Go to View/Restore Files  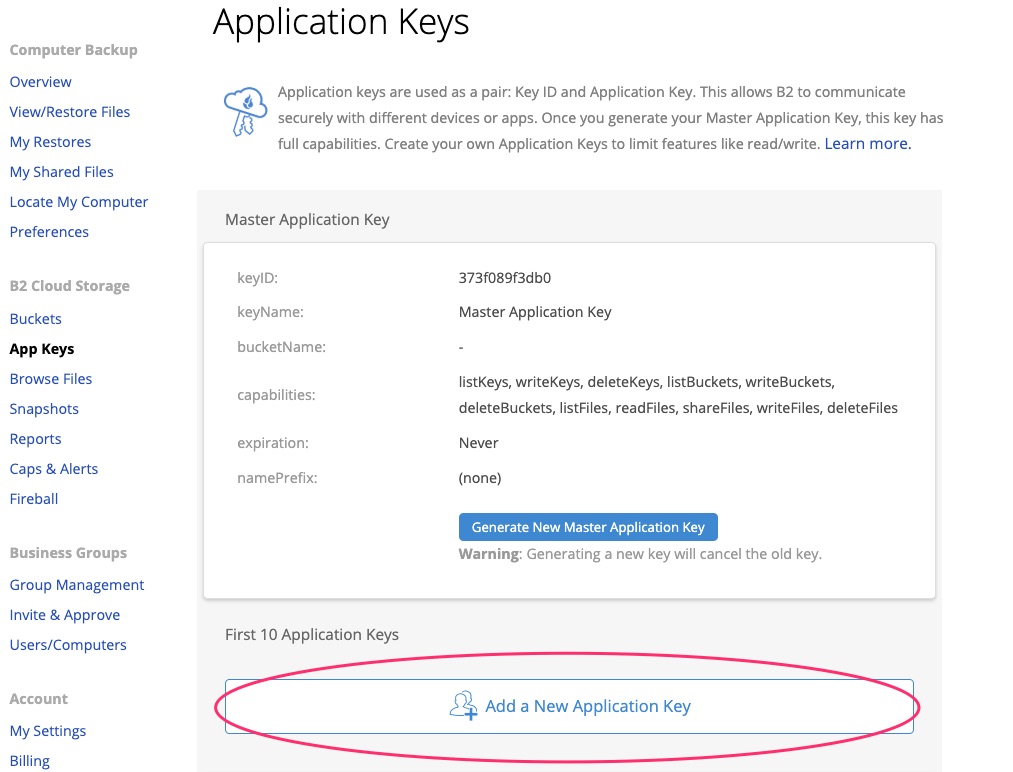tap(70, 112)
